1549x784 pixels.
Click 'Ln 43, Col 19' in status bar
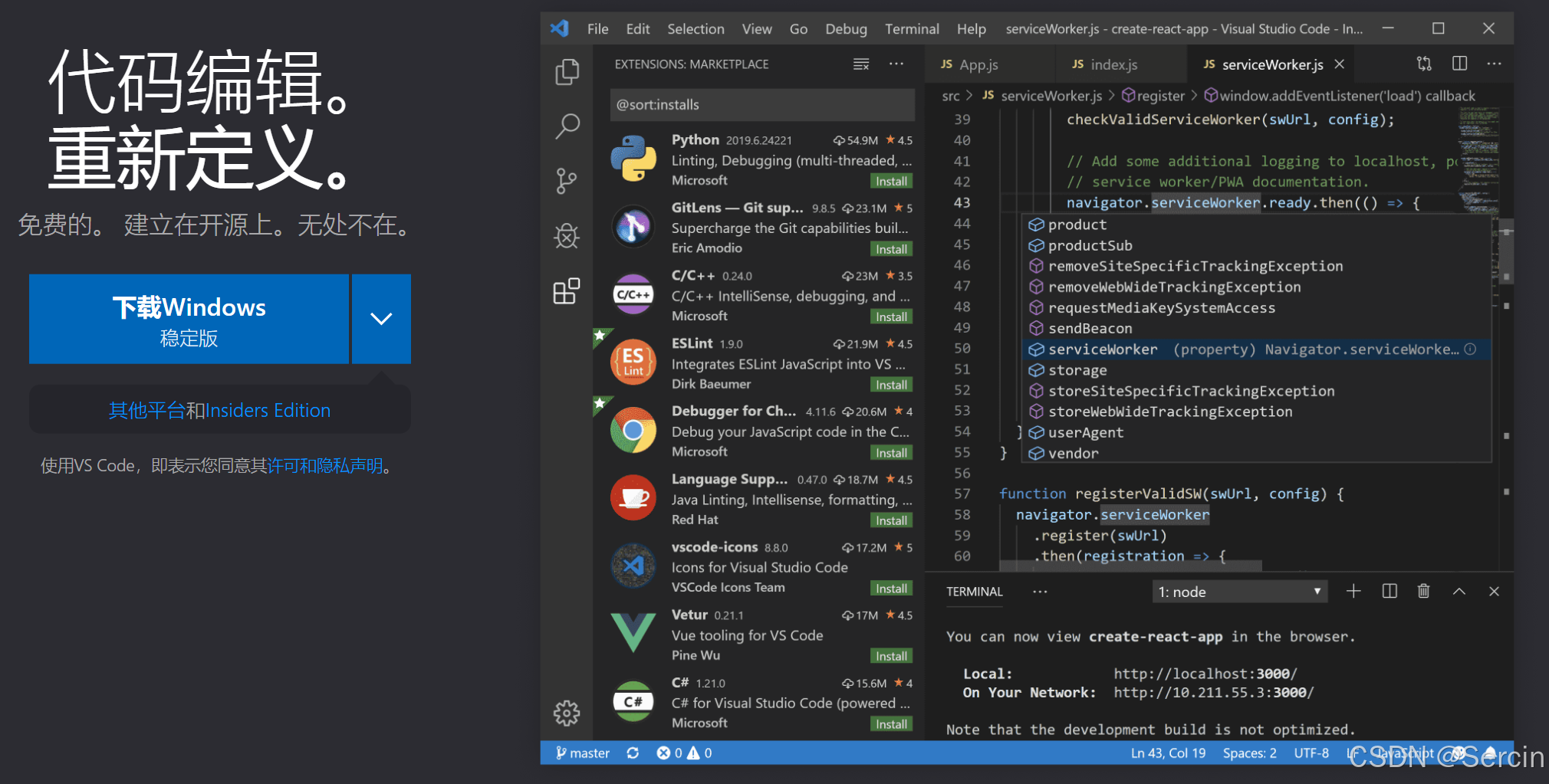[x=1168, y=753]
